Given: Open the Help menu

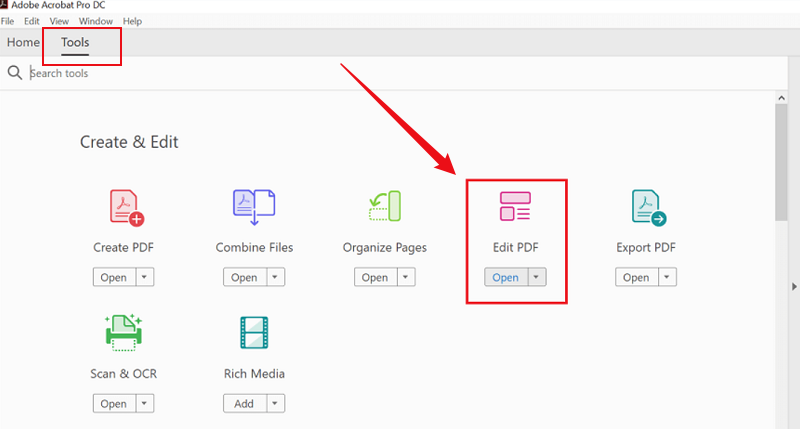Looking at the screenshot, I should [x=132, y=21].
